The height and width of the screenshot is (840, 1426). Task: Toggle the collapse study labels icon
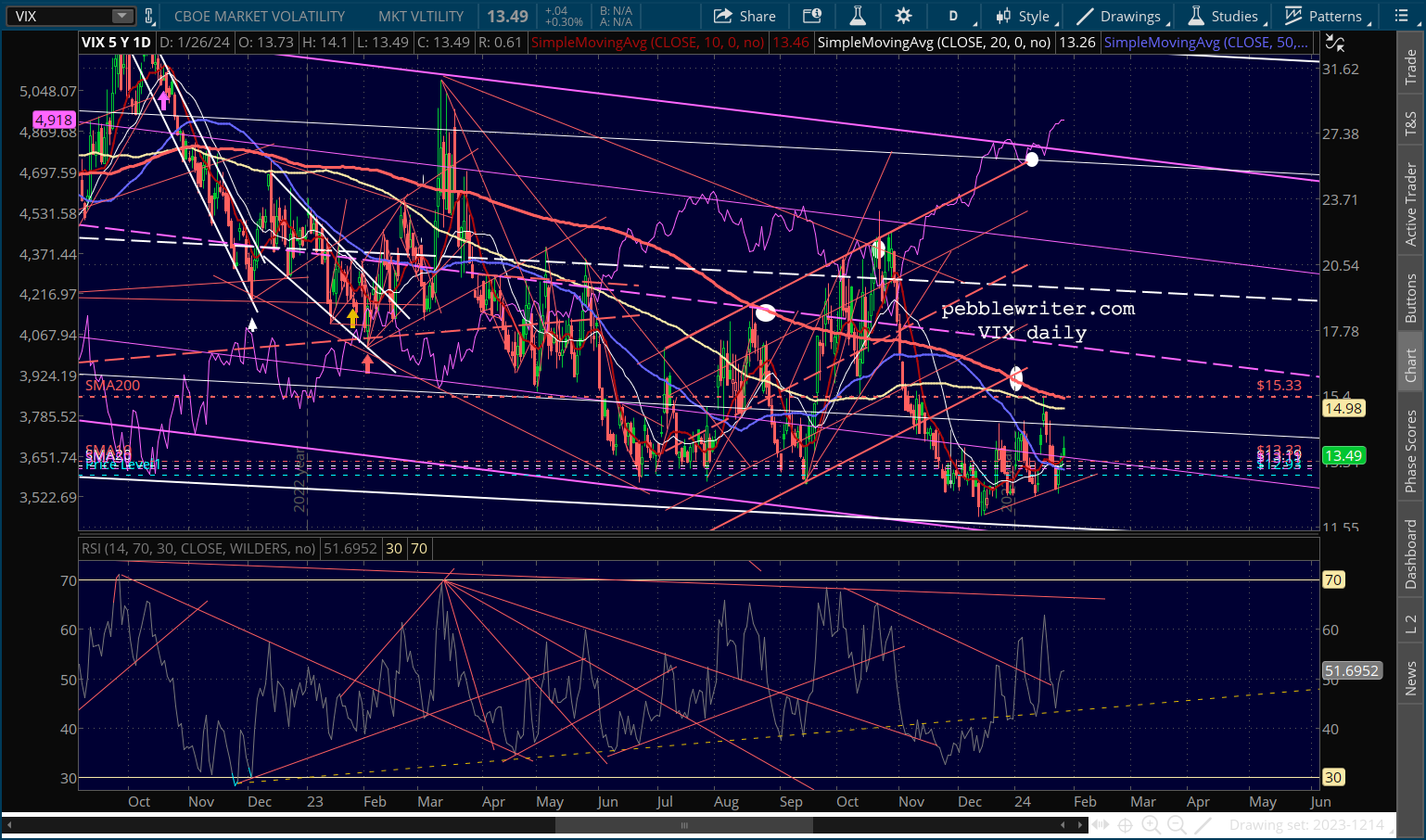(x=1334, y=43)
